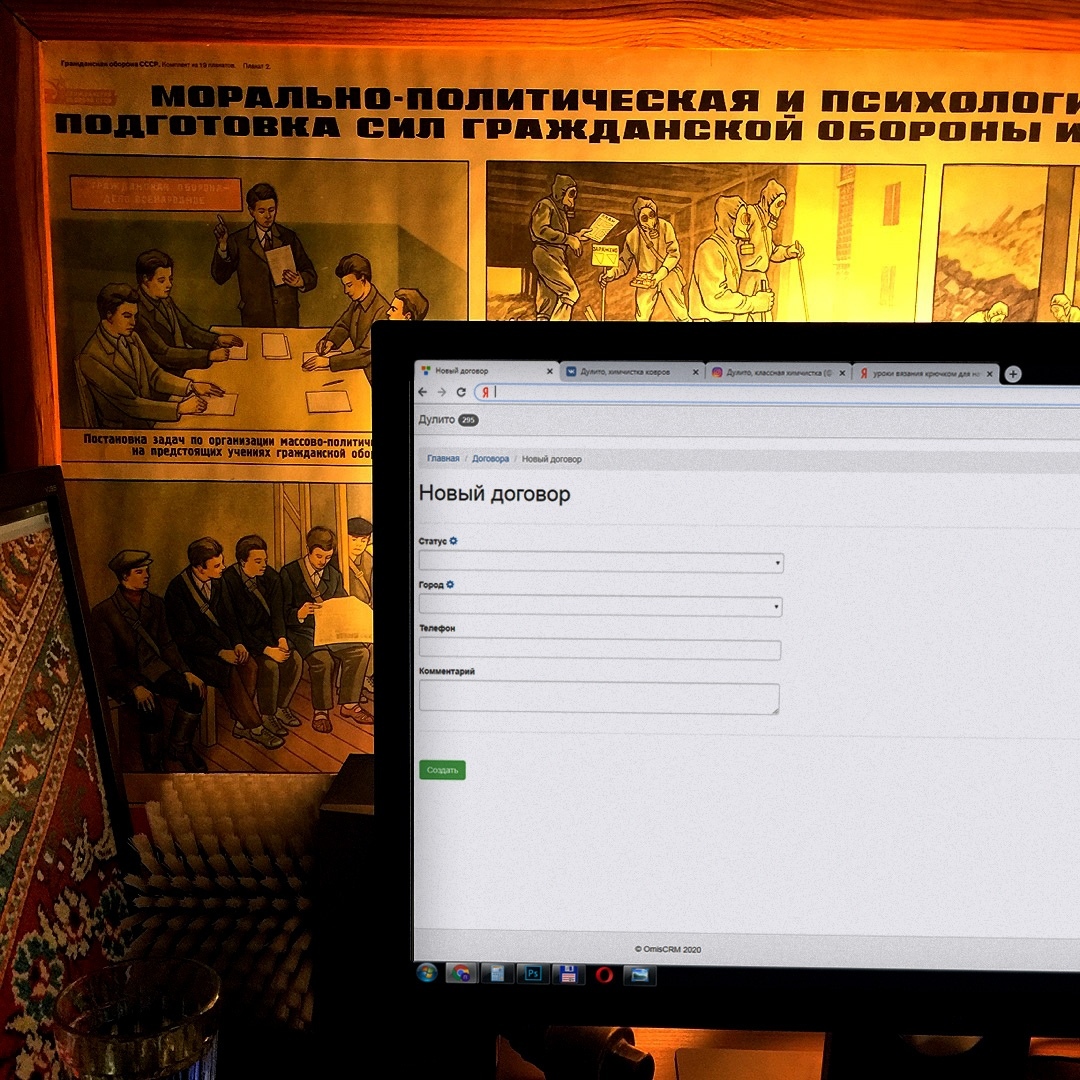Close the уроки вязания крючком tab
Viewport: 1080px width, 1080px height.
click(x=990, y=374)
